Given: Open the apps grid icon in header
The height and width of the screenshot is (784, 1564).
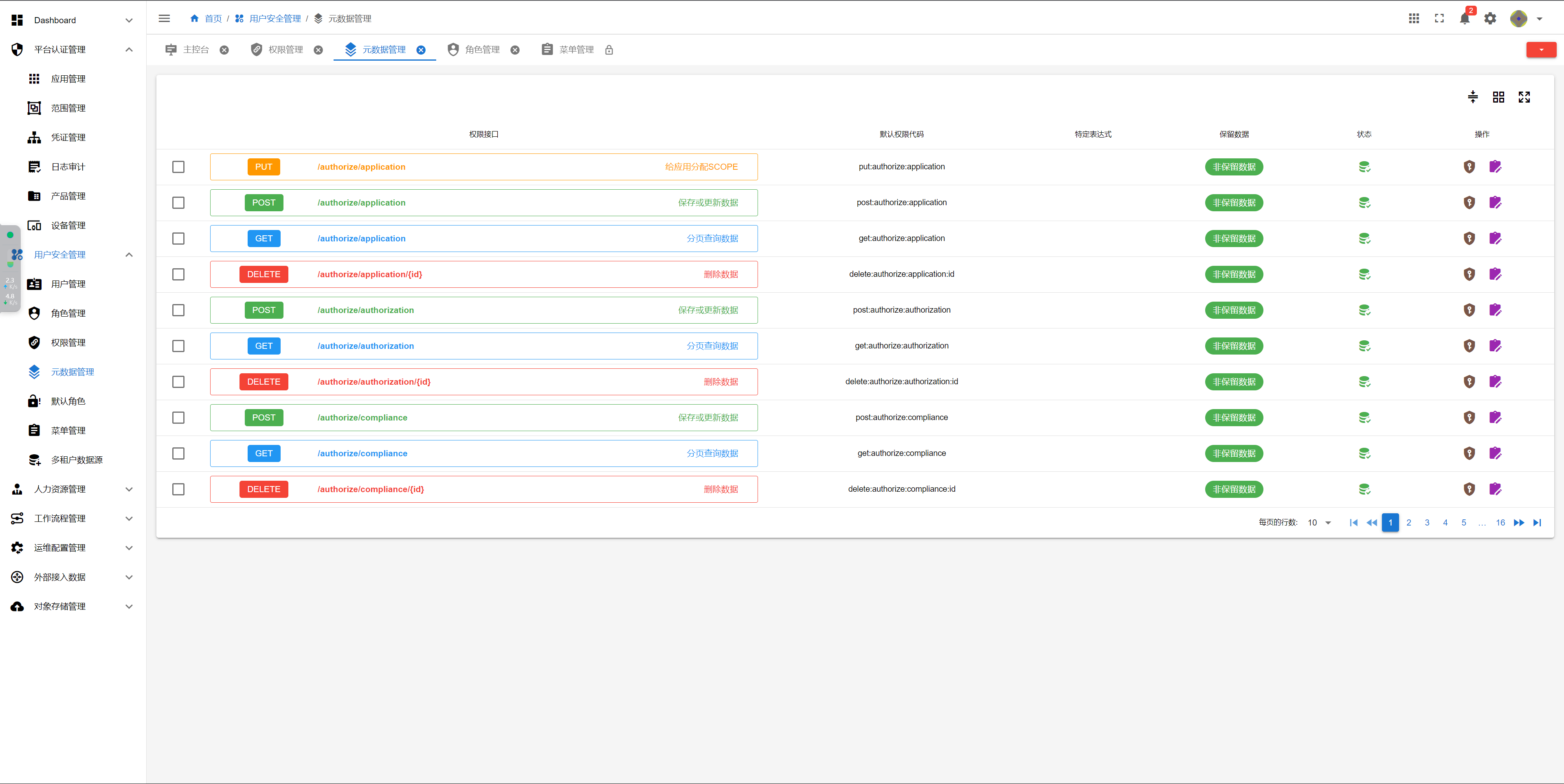Looking at the screenshot, I should click(1413, 19).
